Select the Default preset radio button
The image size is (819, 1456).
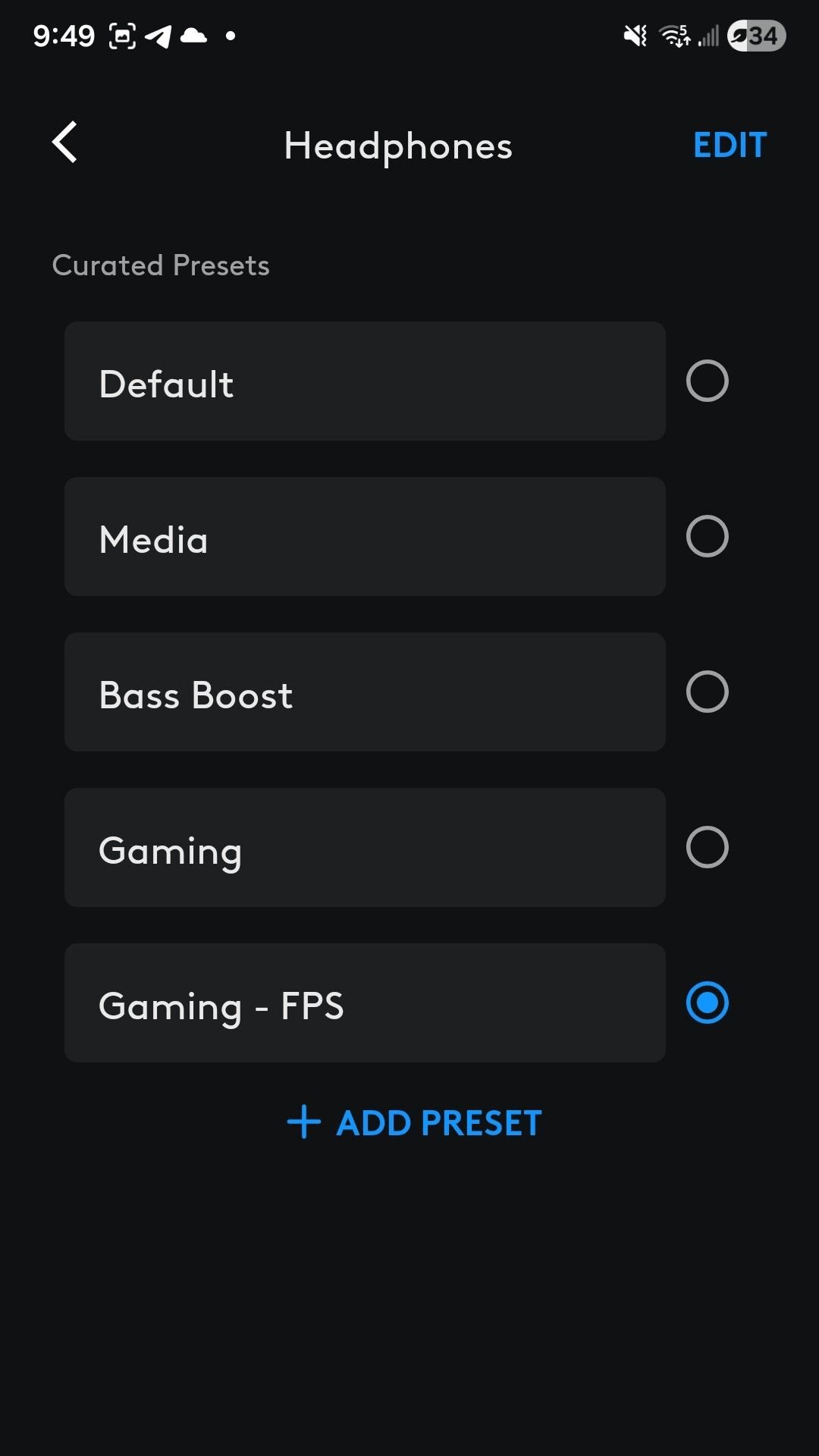tap(707, 381)
